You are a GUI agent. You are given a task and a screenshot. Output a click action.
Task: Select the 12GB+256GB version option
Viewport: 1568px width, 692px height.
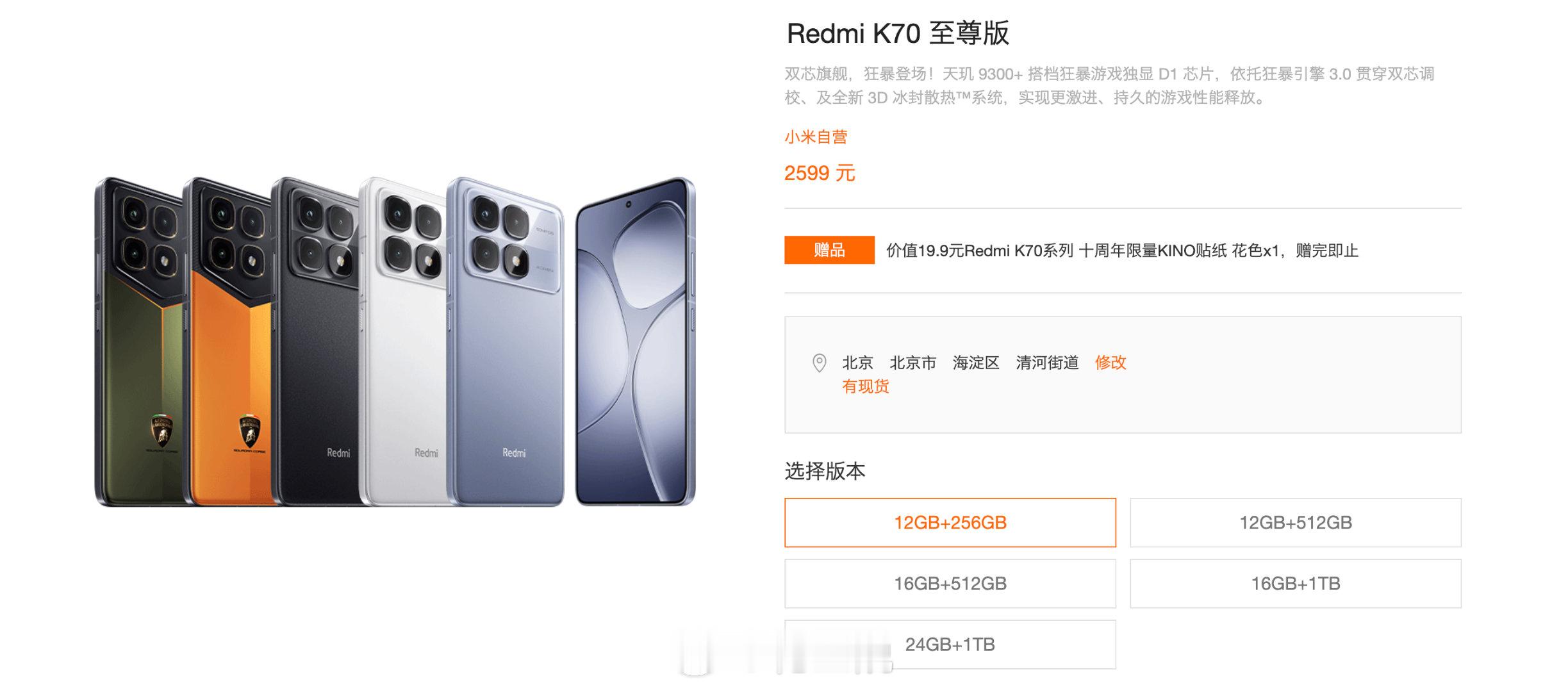coord(950,522)
